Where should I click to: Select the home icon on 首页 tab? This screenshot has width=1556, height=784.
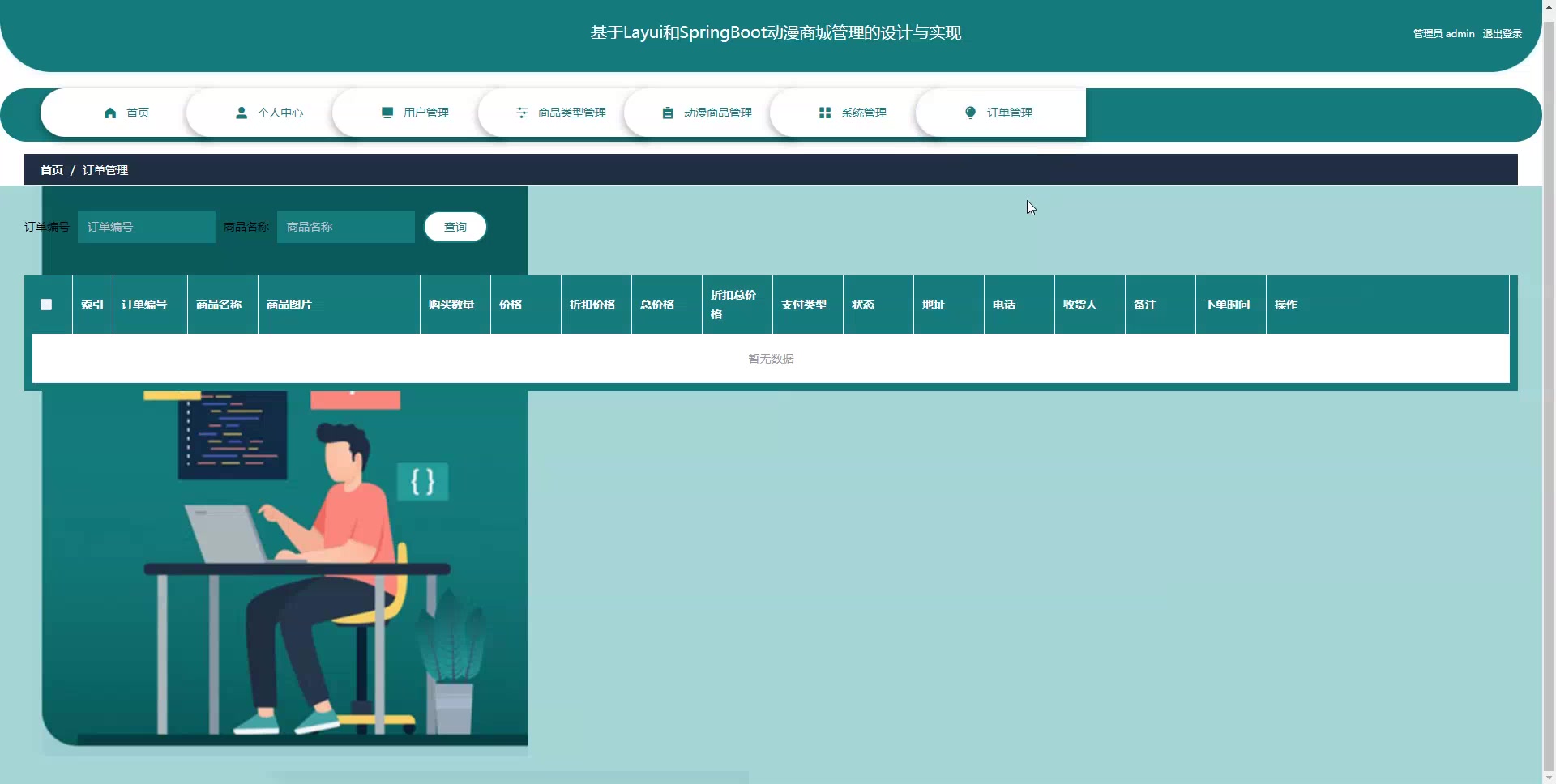tap(110, 113)
